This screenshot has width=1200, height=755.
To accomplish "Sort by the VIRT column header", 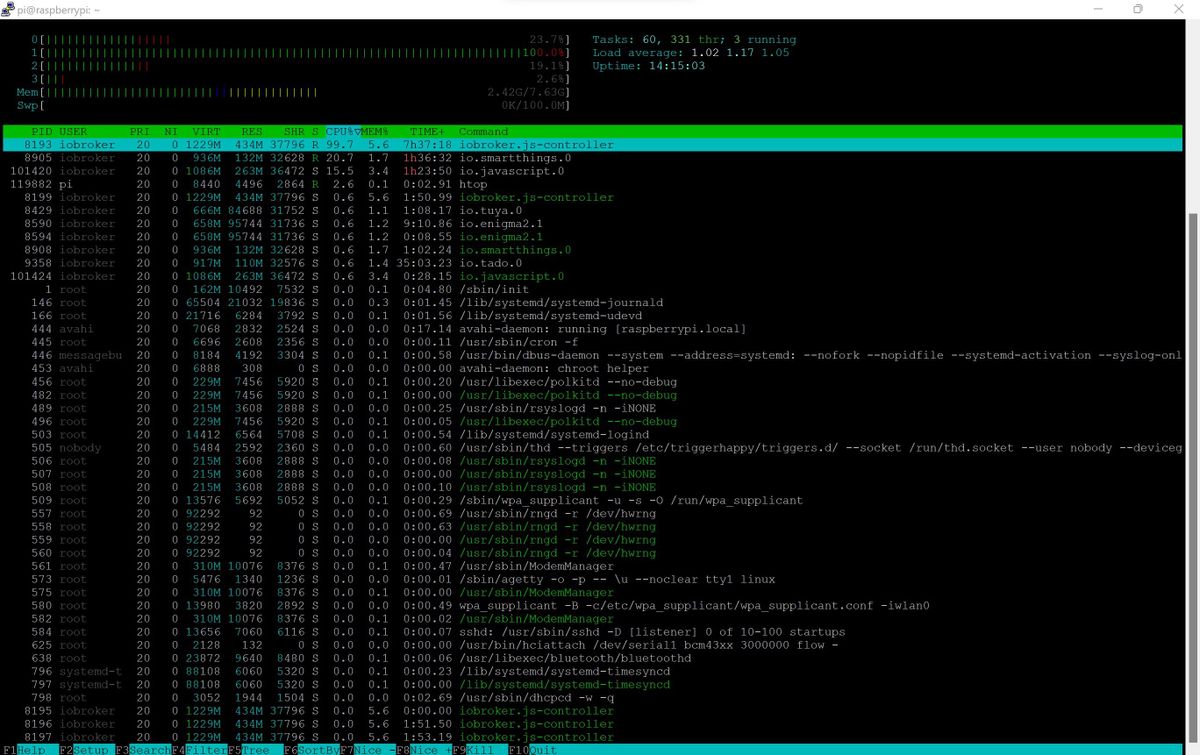I will (206, 132).
